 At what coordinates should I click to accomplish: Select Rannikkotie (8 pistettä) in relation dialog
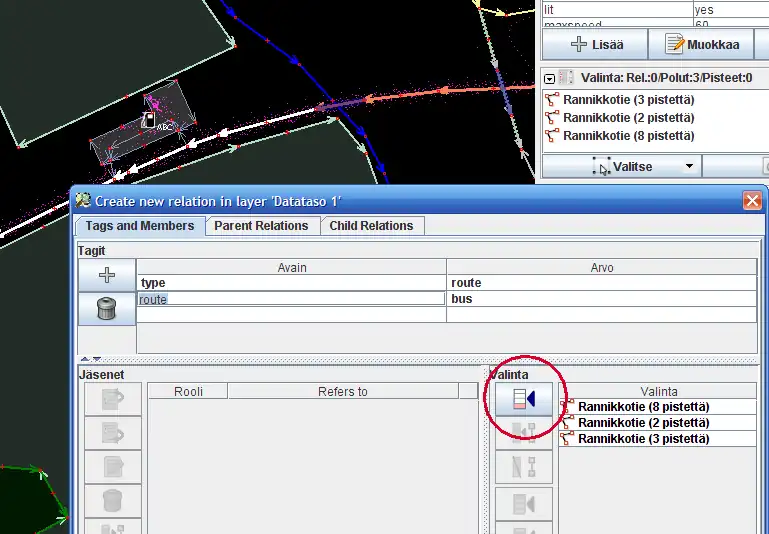643,407
